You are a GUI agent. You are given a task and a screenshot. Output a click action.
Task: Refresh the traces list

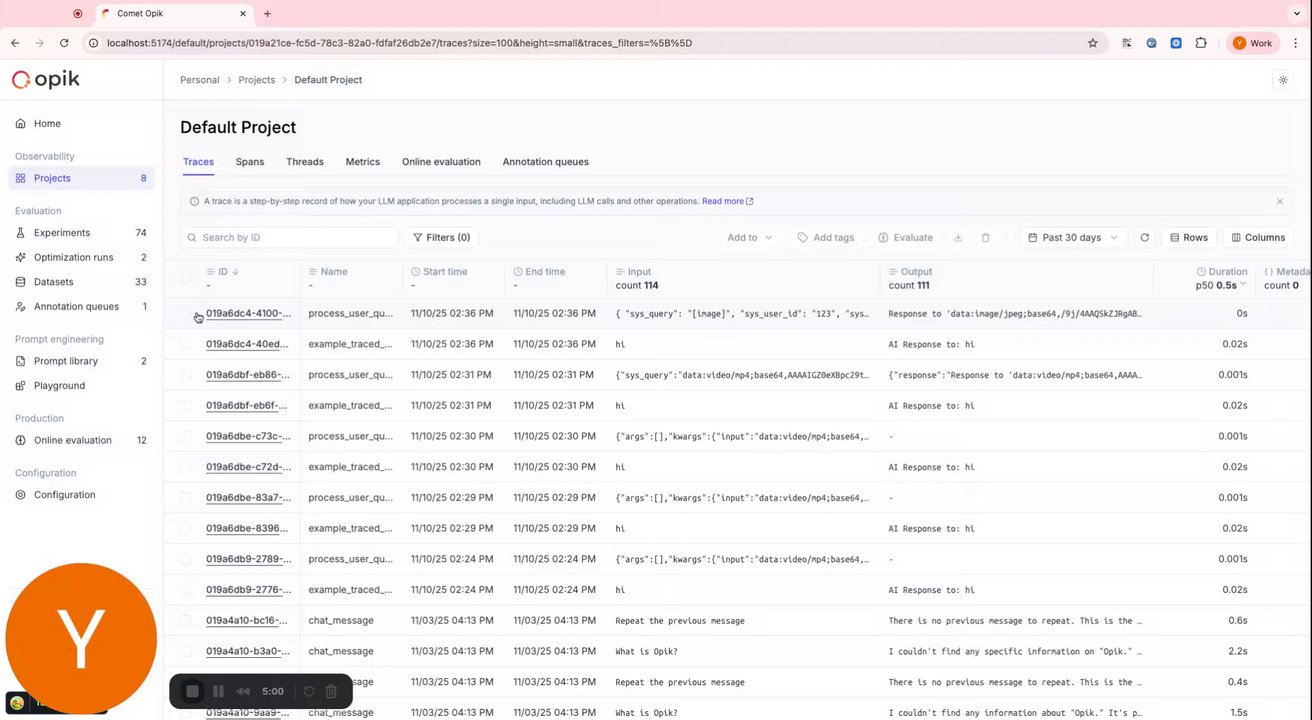[1144, 238]
